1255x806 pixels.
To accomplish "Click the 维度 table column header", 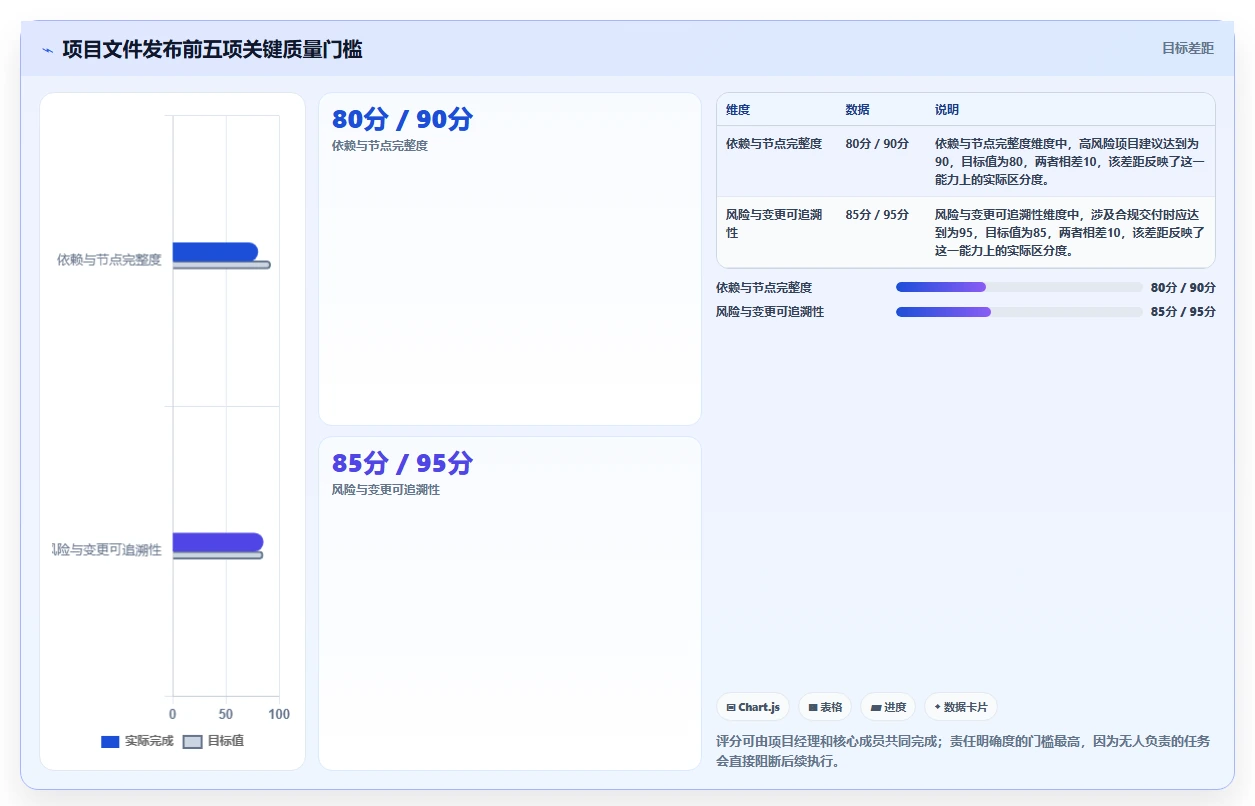I will (738, 110).
